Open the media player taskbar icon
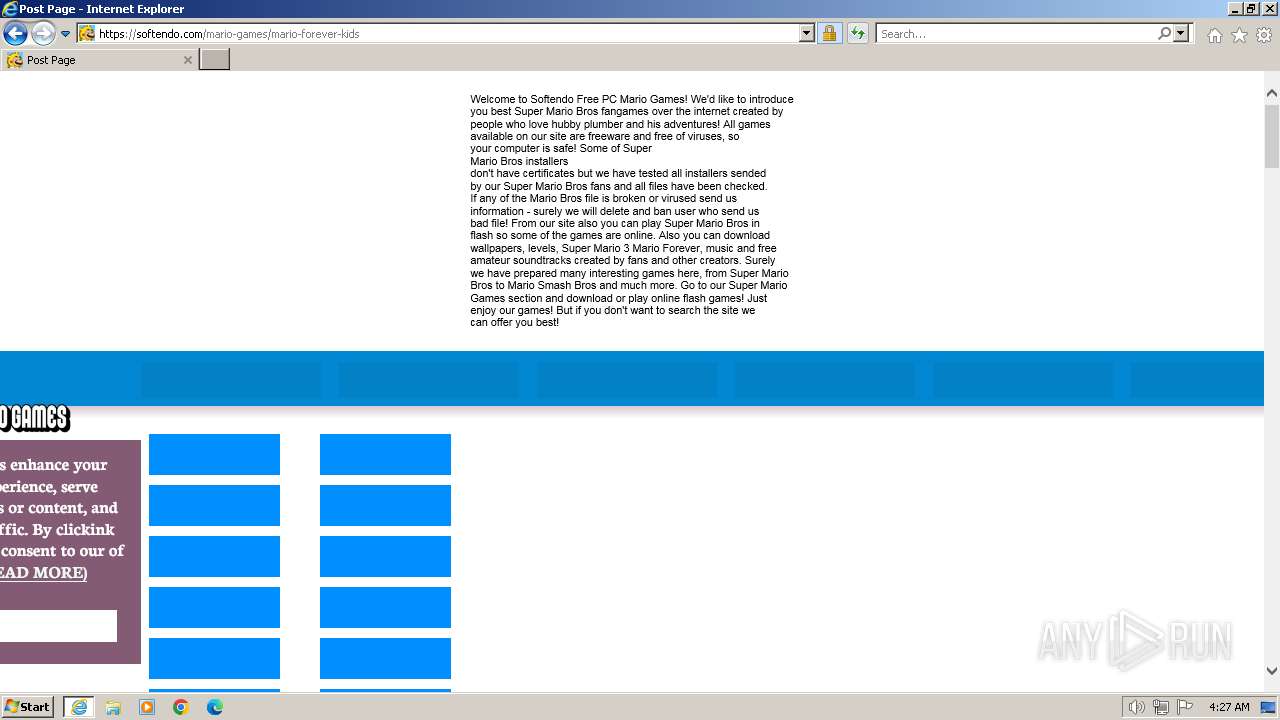 [x=147, y=707]
